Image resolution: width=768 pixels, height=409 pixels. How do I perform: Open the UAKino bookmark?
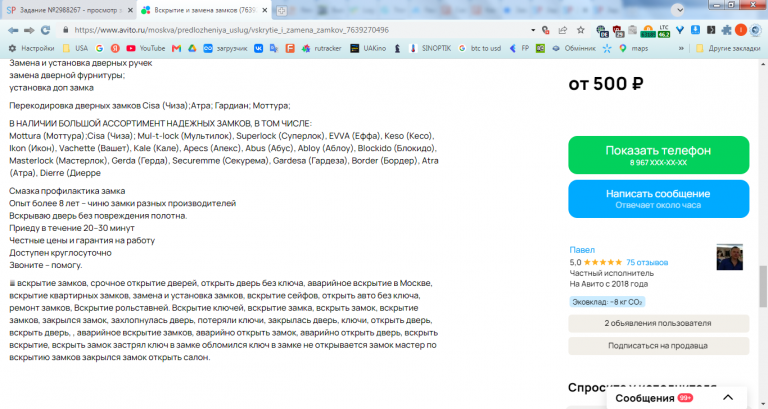point(368,48)
